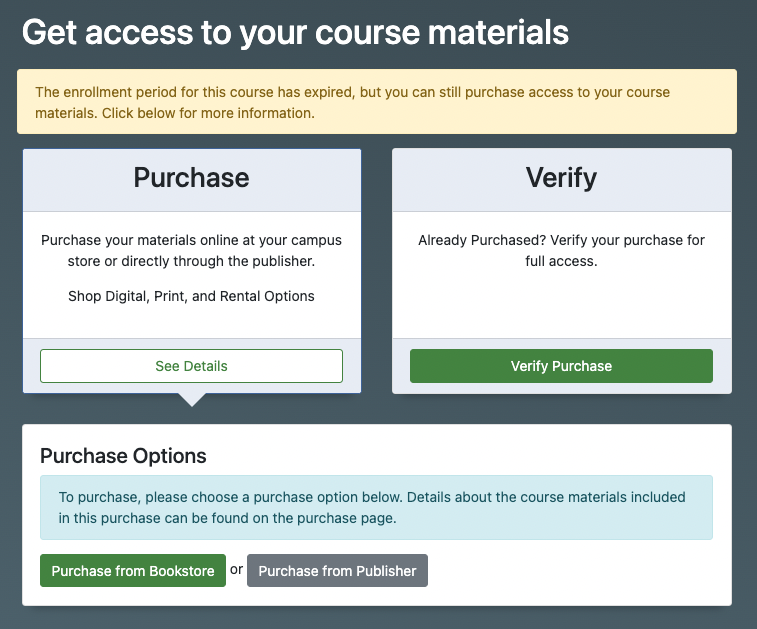Select the Verify card heading
Viewport: 757px width, 629px height.
click(561, 178)
